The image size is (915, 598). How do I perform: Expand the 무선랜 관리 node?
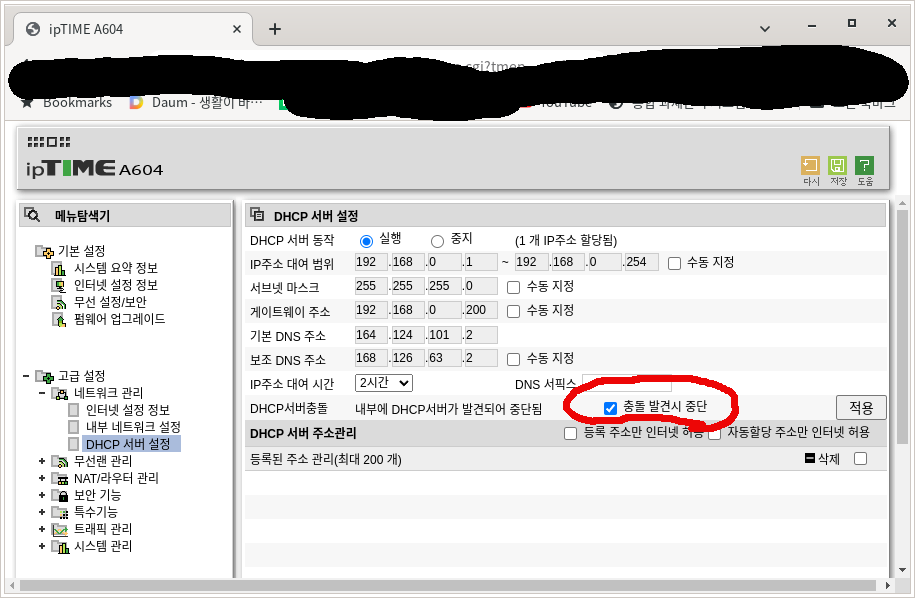[42, 461]
